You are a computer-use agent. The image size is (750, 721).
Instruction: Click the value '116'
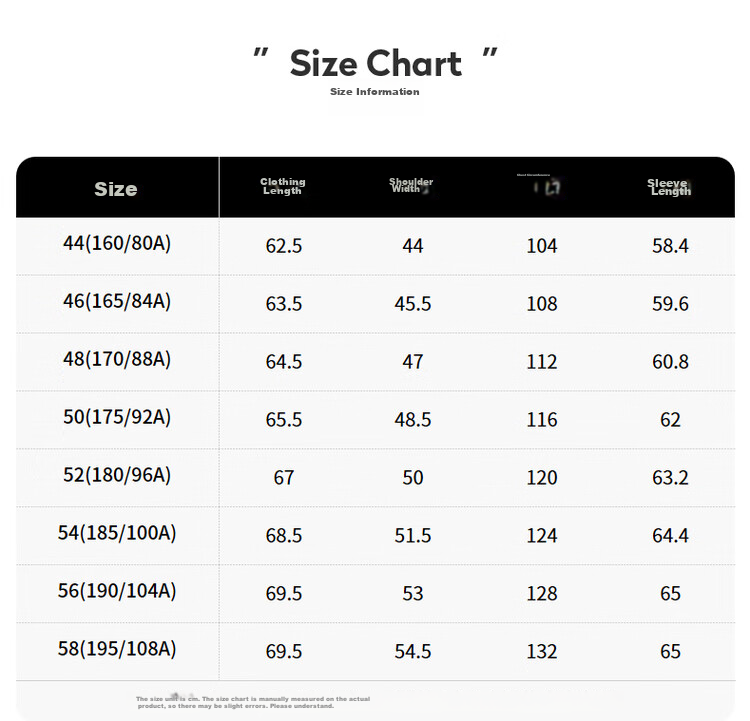[542, 420]
